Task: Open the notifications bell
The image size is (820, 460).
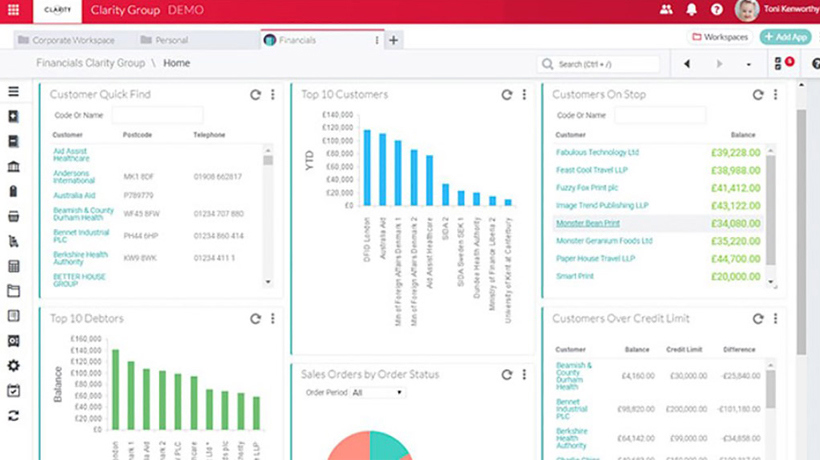Action: [691, 9]
